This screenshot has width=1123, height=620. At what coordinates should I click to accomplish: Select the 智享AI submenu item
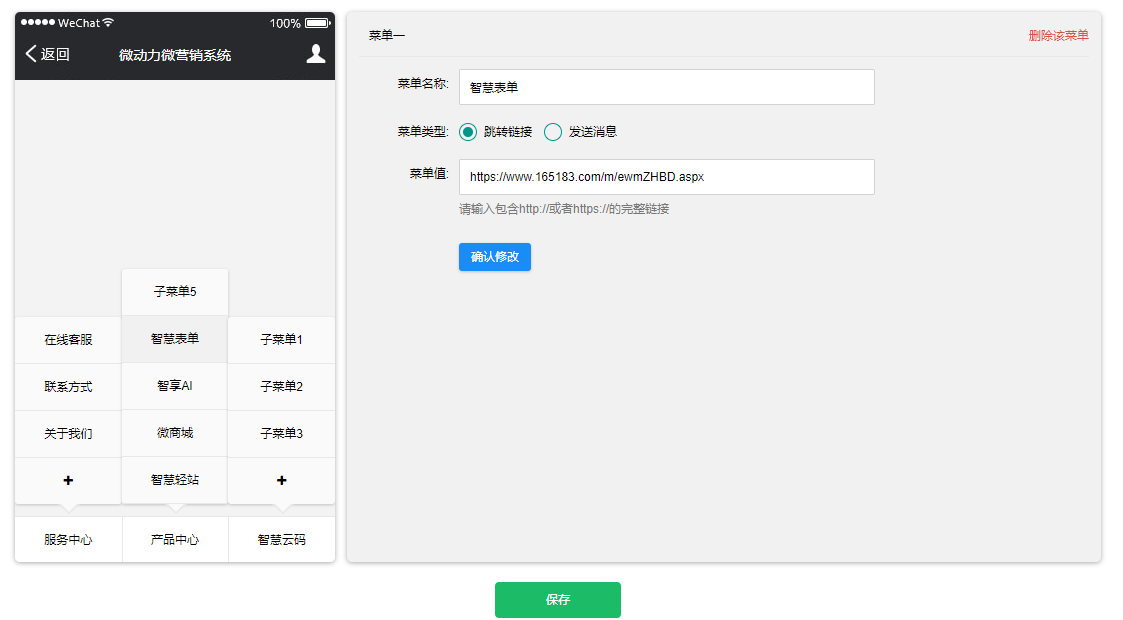175,386
